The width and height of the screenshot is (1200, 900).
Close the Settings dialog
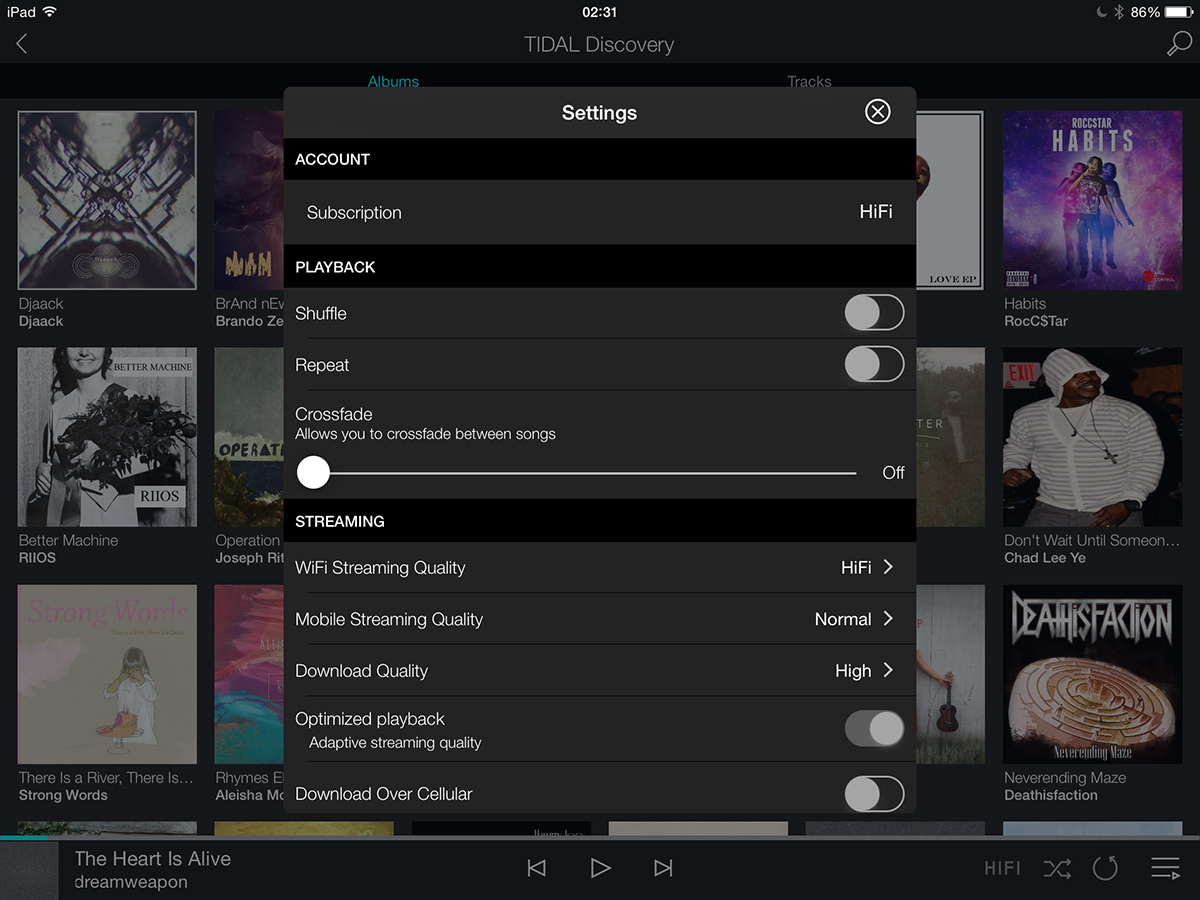(877, 111)
